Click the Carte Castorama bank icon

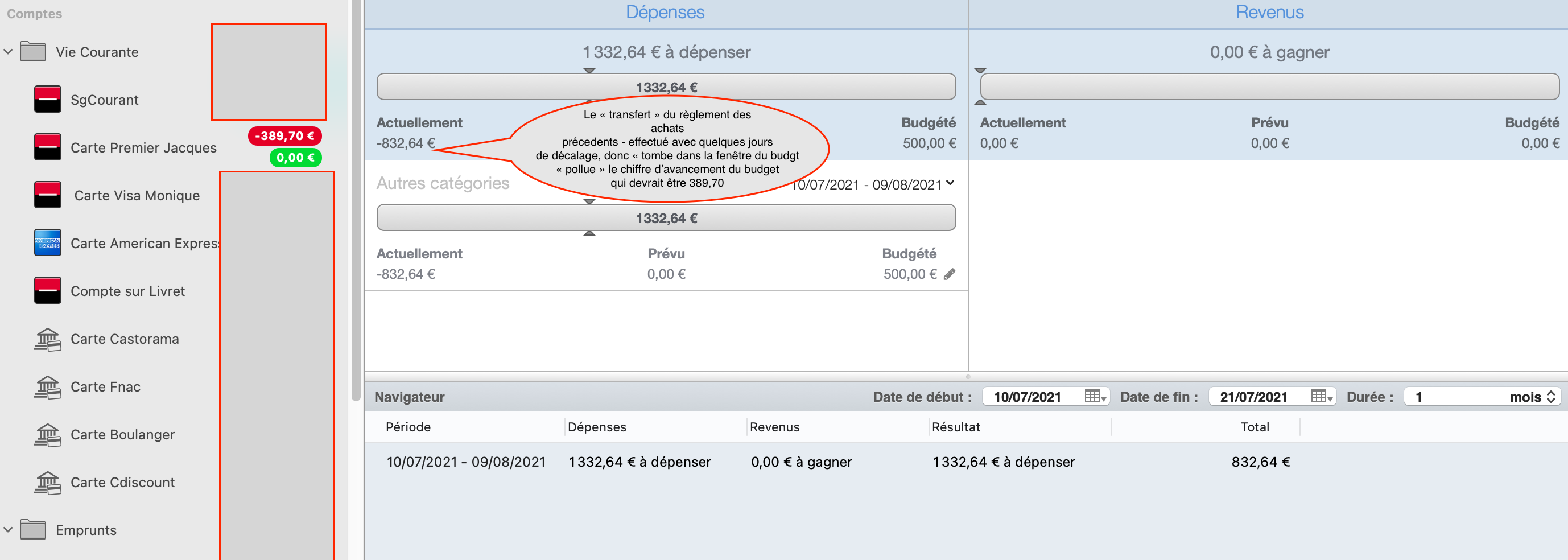click(49, 339)
